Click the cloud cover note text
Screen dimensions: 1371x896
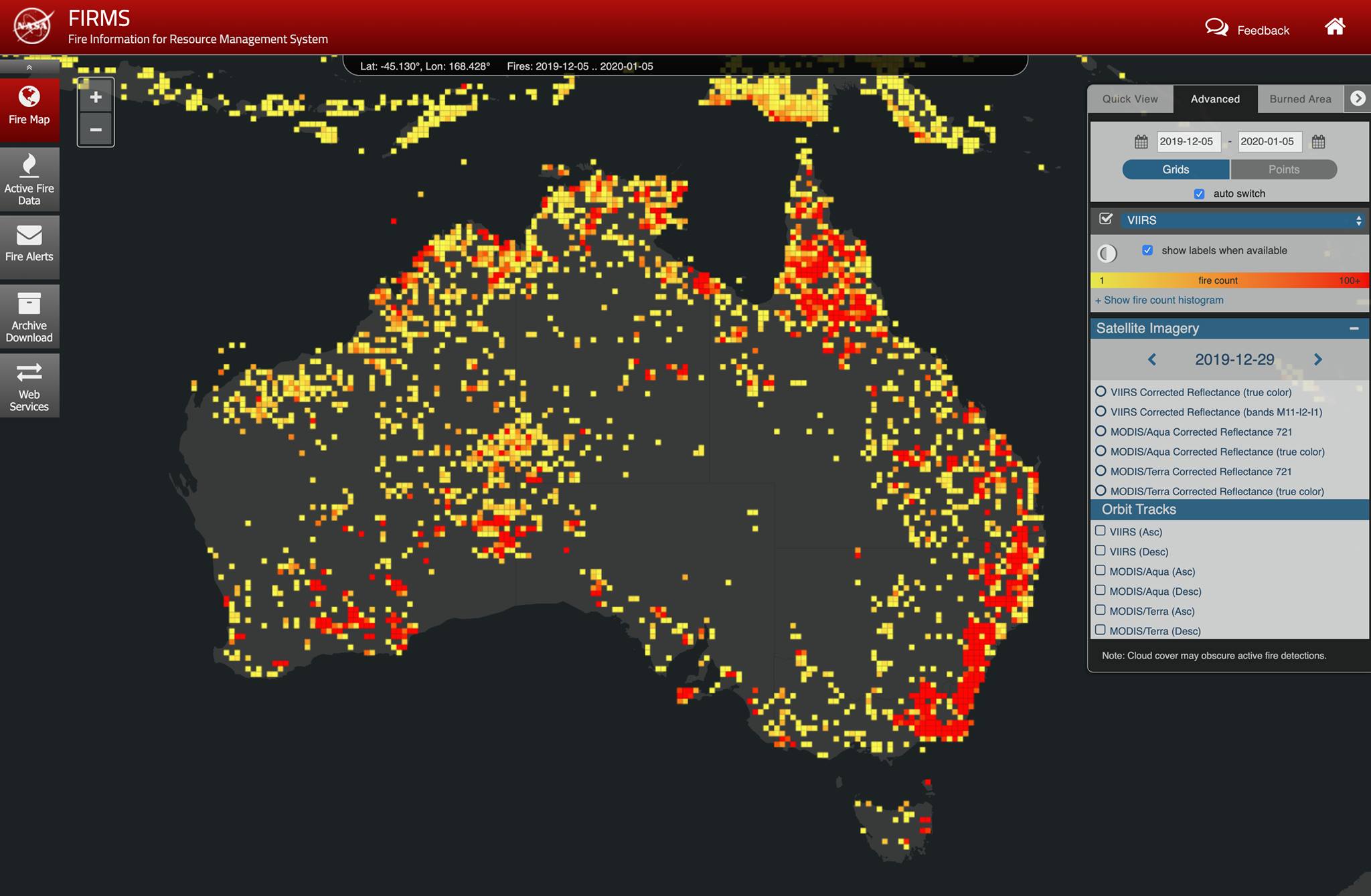(x=1214, y=656)
